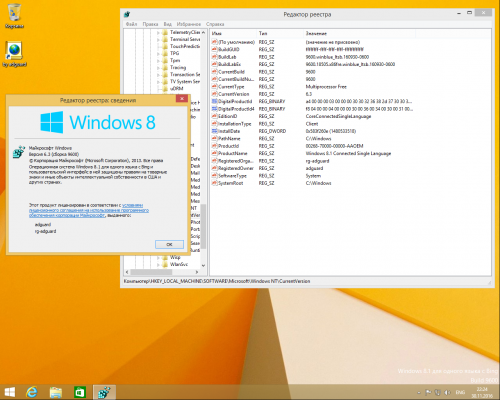Image resolution: width=500 pixels, height=400 pixels.
Task: Select the InstallDate DWORD value icon
Action: click(215, 131)
